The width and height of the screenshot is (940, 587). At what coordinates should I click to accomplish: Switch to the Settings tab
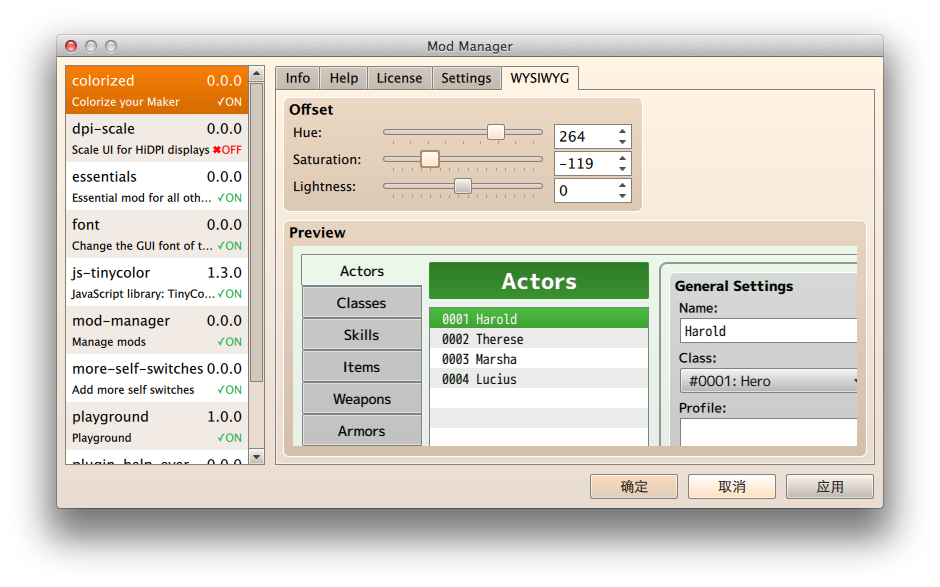point(466,78)
